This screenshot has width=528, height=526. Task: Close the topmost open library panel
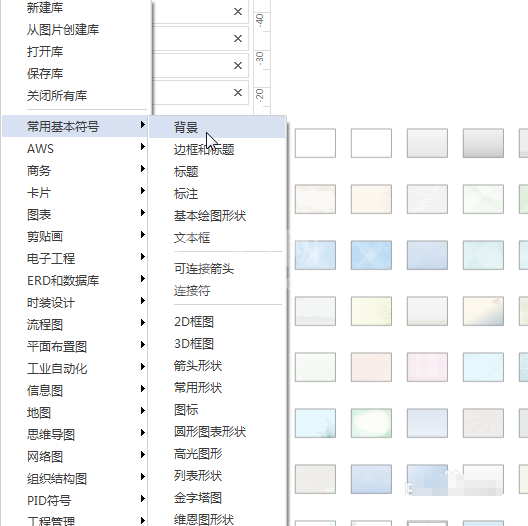coord(238,11)
